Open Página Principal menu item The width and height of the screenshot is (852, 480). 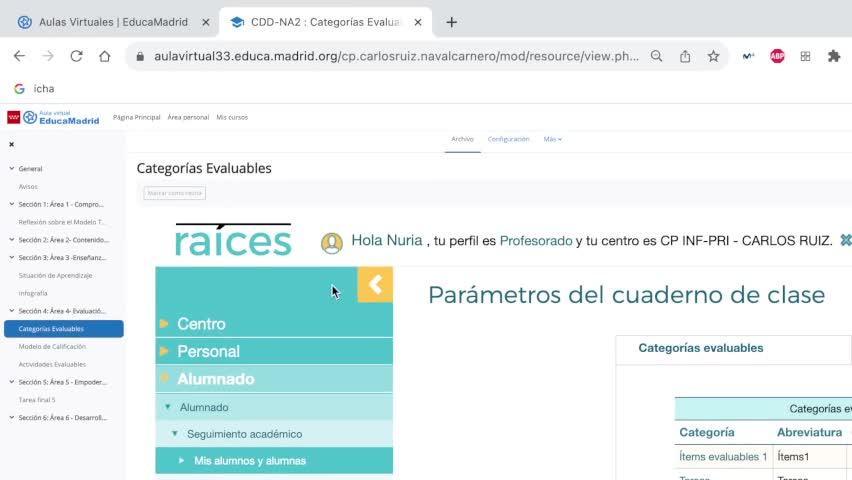tap(136, 117)
